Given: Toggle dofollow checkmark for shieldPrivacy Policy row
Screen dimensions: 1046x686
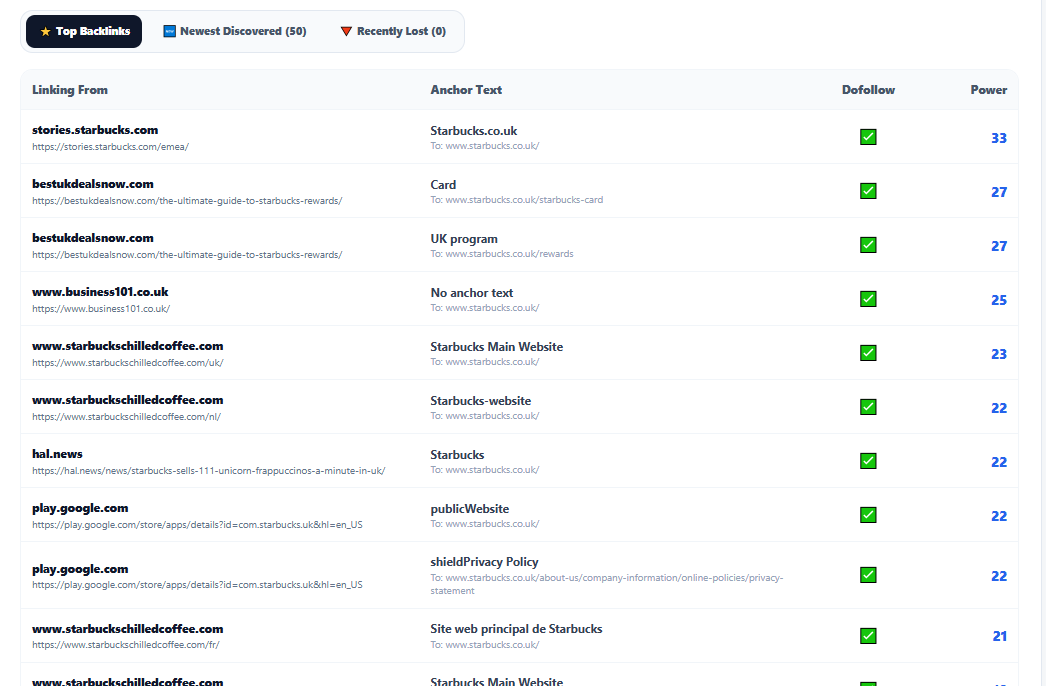Looking at the screenshot, I should coord(868,575).
